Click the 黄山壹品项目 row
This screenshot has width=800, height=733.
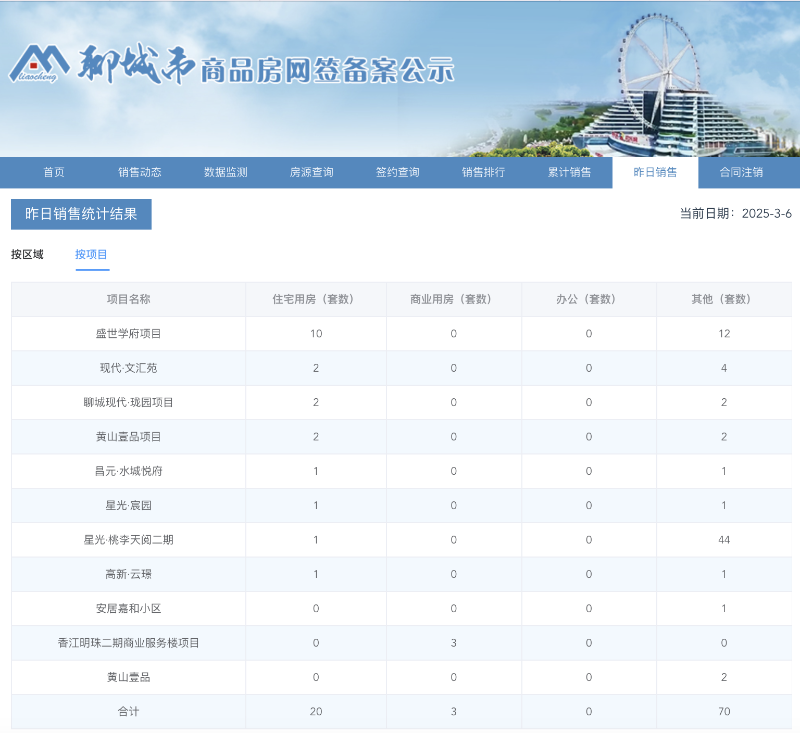(128, 436)
